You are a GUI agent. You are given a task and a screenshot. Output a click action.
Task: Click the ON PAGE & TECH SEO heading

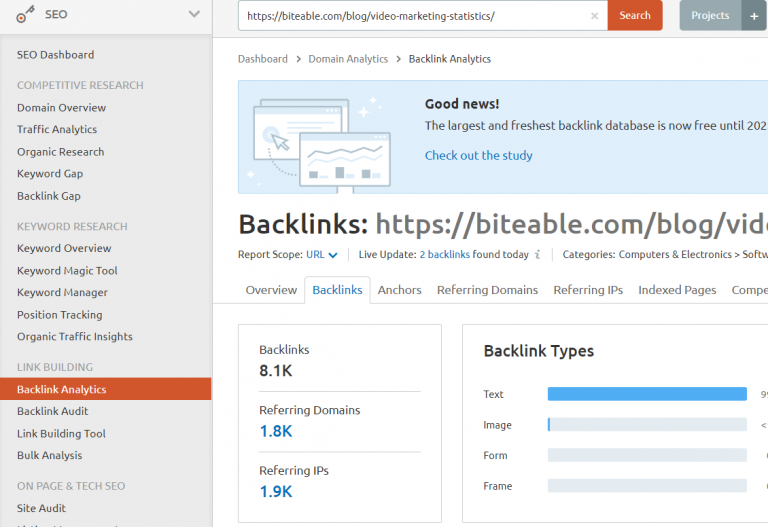pos(71,486)
